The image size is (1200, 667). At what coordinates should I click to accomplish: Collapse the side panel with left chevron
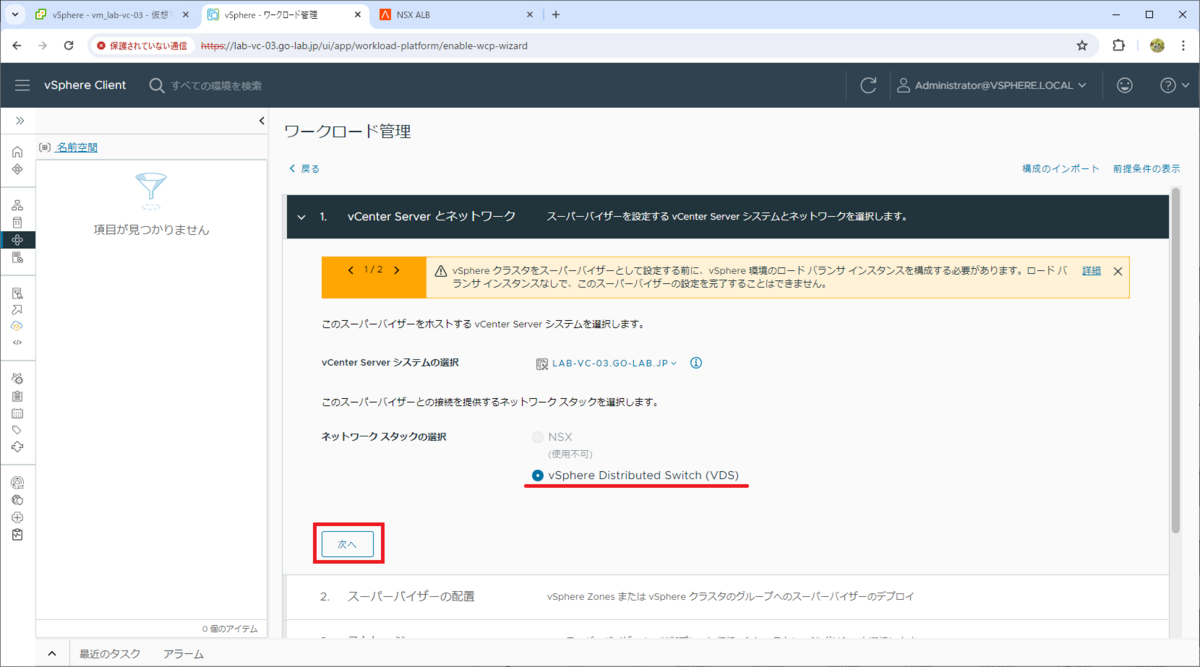pos(262,121)
